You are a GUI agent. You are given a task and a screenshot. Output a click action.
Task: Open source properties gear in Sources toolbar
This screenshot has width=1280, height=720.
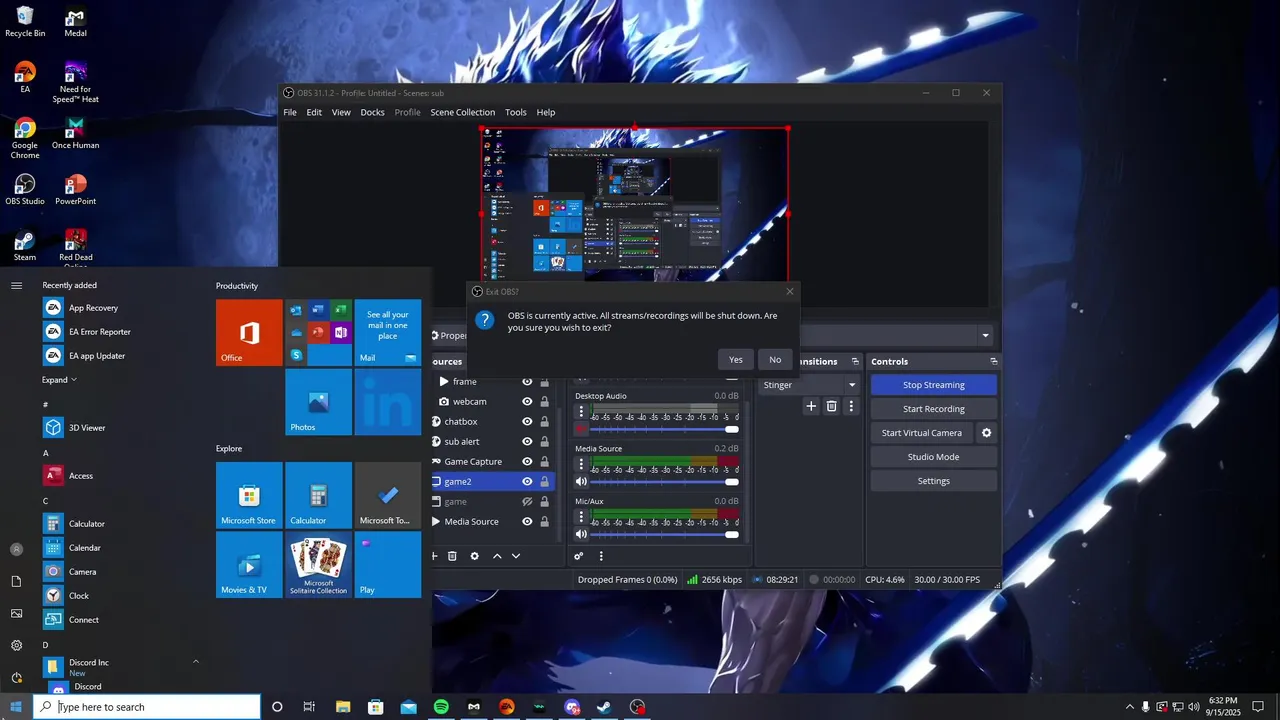475,556
